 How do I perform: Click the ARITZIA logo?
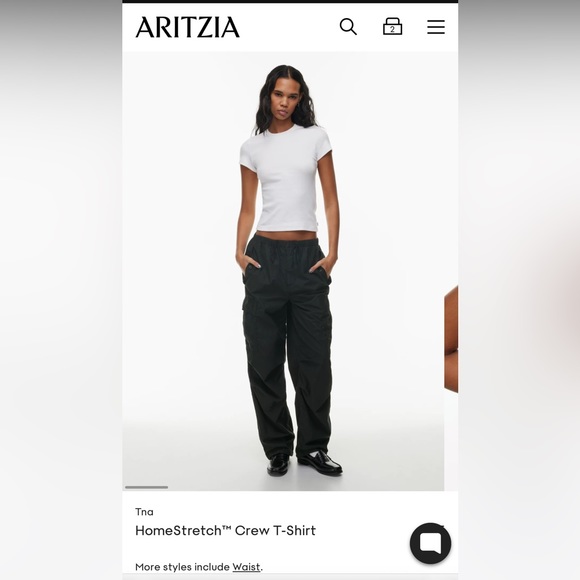pyautogui.click(x=188, y=27)
